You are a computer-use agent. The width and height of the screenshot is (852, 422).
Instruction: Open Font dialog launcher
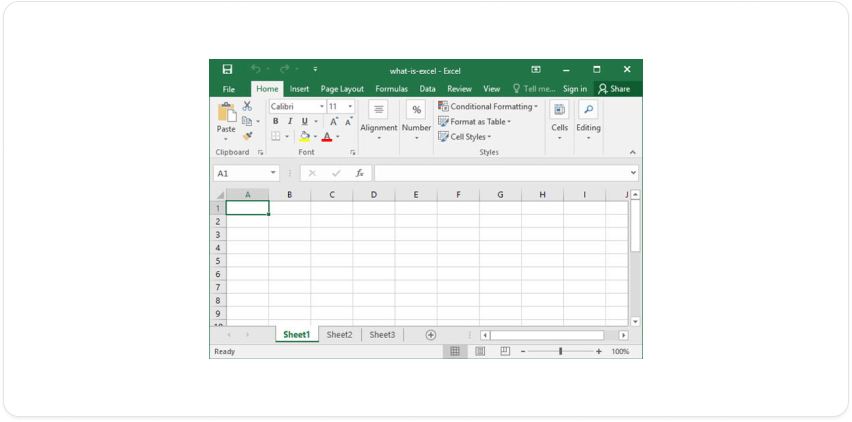pos(353,153)
